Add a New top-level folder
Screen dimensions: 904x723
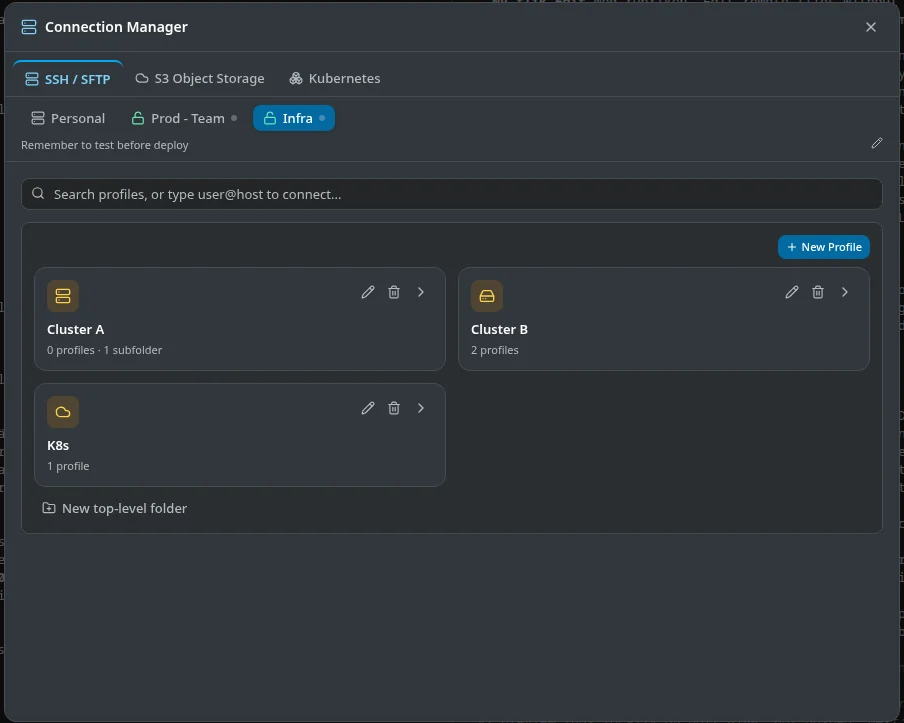[115, 509]
